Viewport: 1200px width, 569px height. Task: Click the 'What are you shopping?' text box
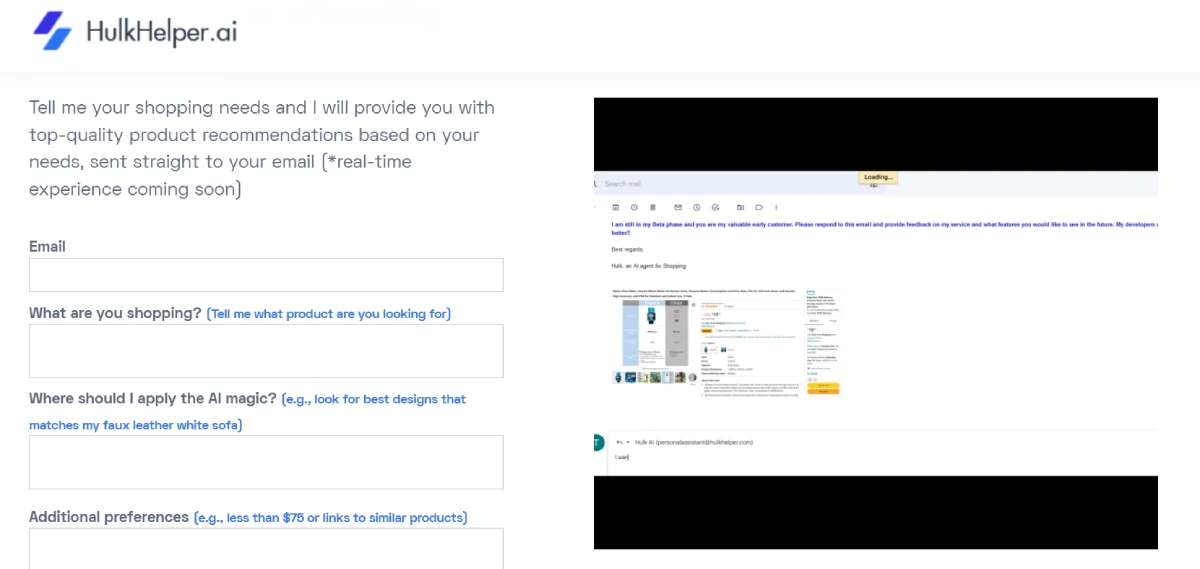(266, 351)
